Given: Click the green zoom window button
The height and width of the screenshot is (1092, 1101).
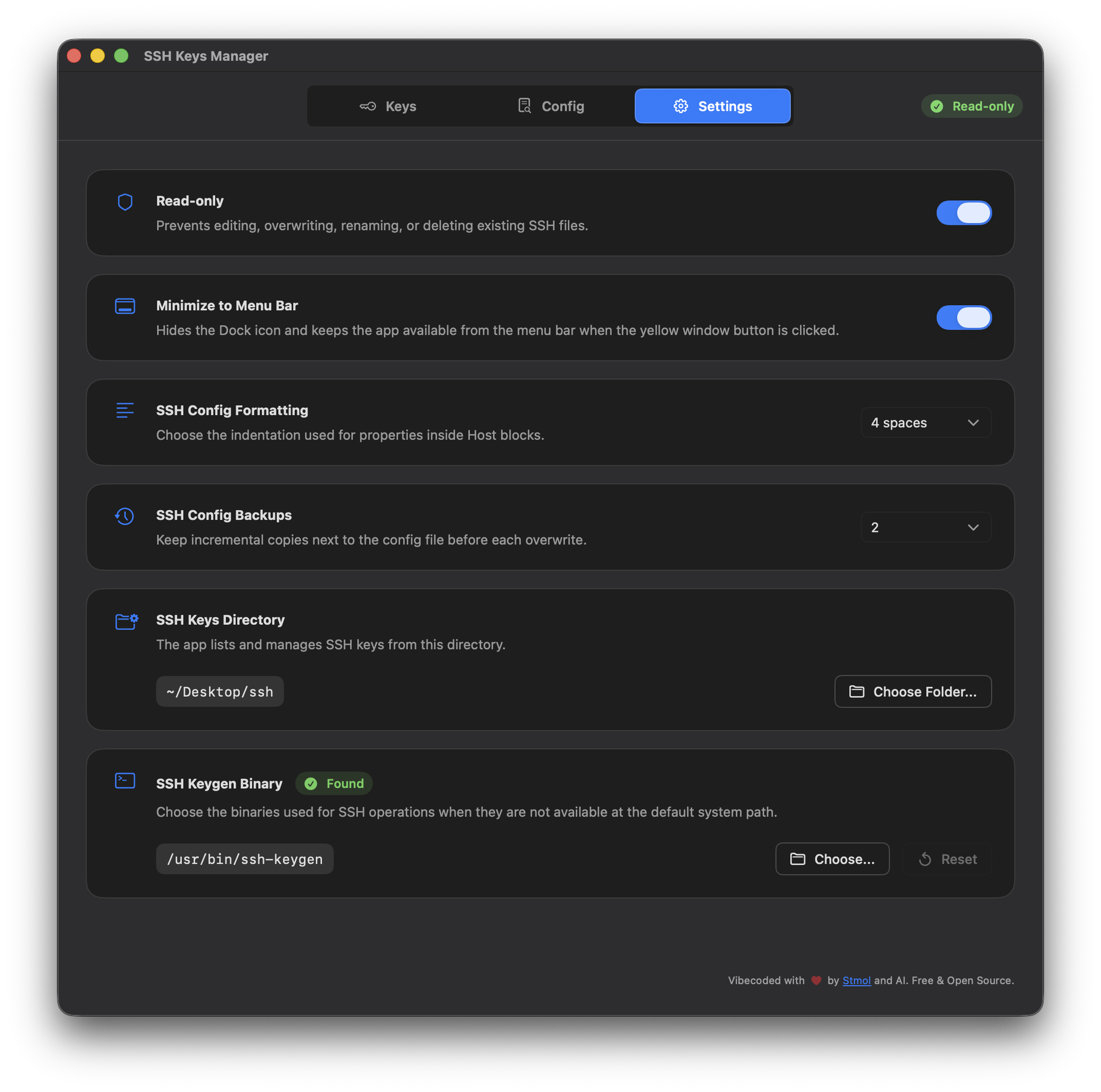Looking at the screenshot, I should point(121,56).
